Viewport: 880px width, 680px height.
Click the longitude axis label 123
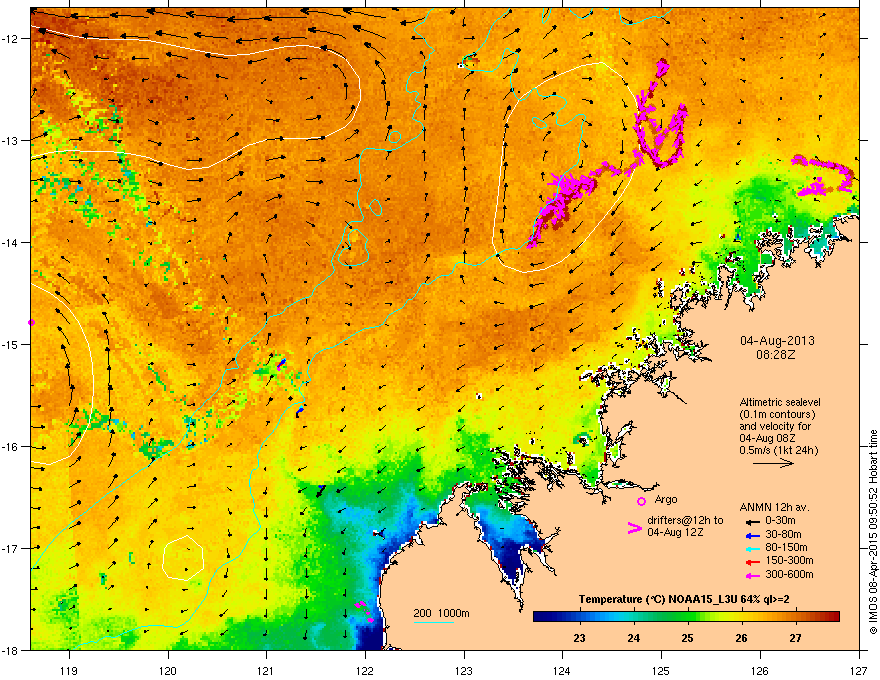tap(464, 670)
